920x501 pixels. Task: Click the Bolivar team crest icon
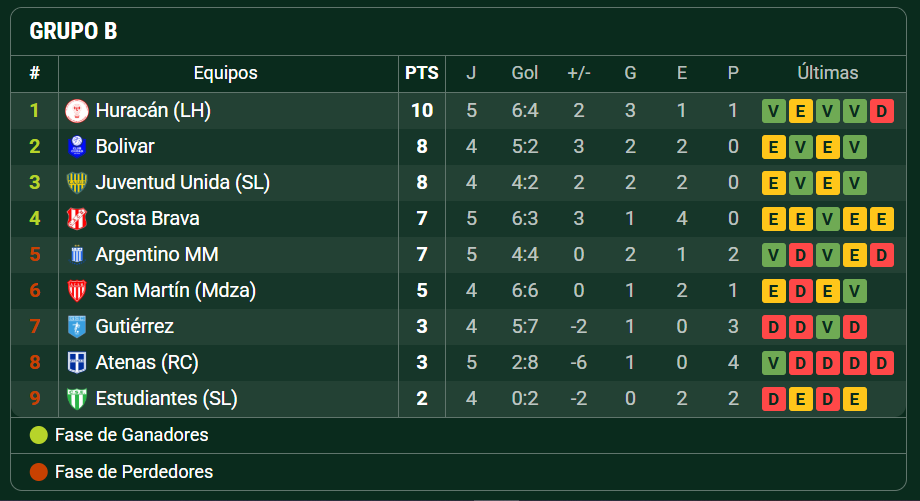click(x=77, y=147)
